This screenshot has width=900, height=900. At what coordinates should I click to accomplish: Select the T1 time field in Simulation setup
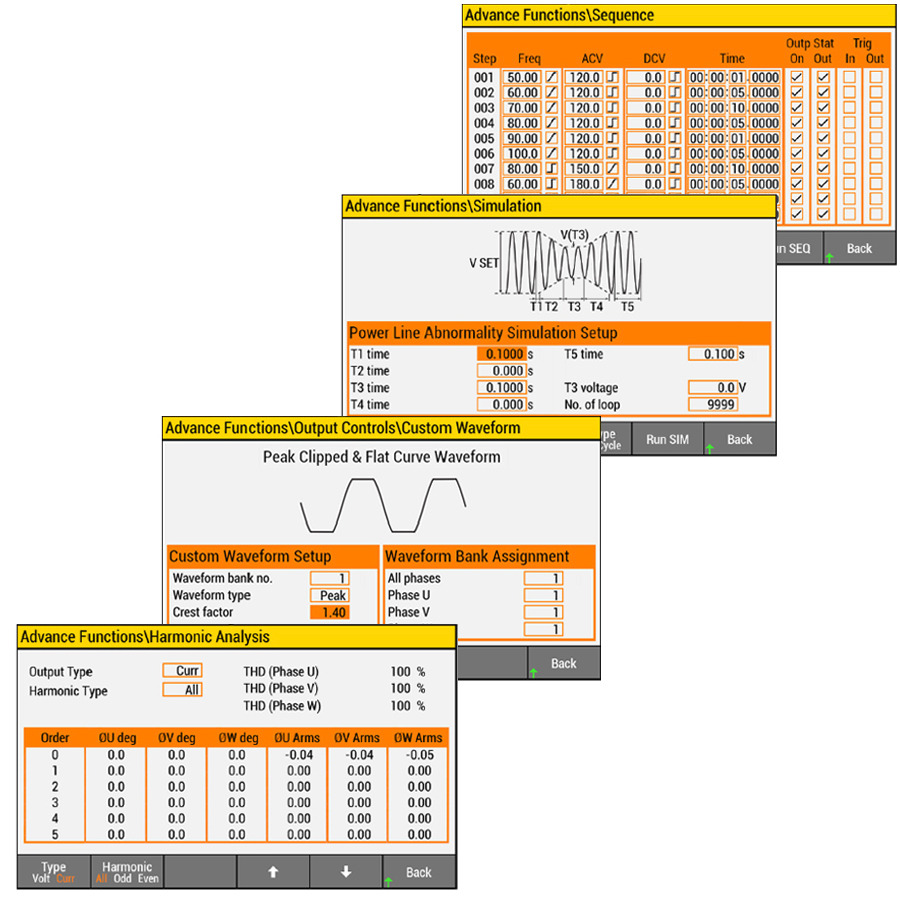point(501,354)
